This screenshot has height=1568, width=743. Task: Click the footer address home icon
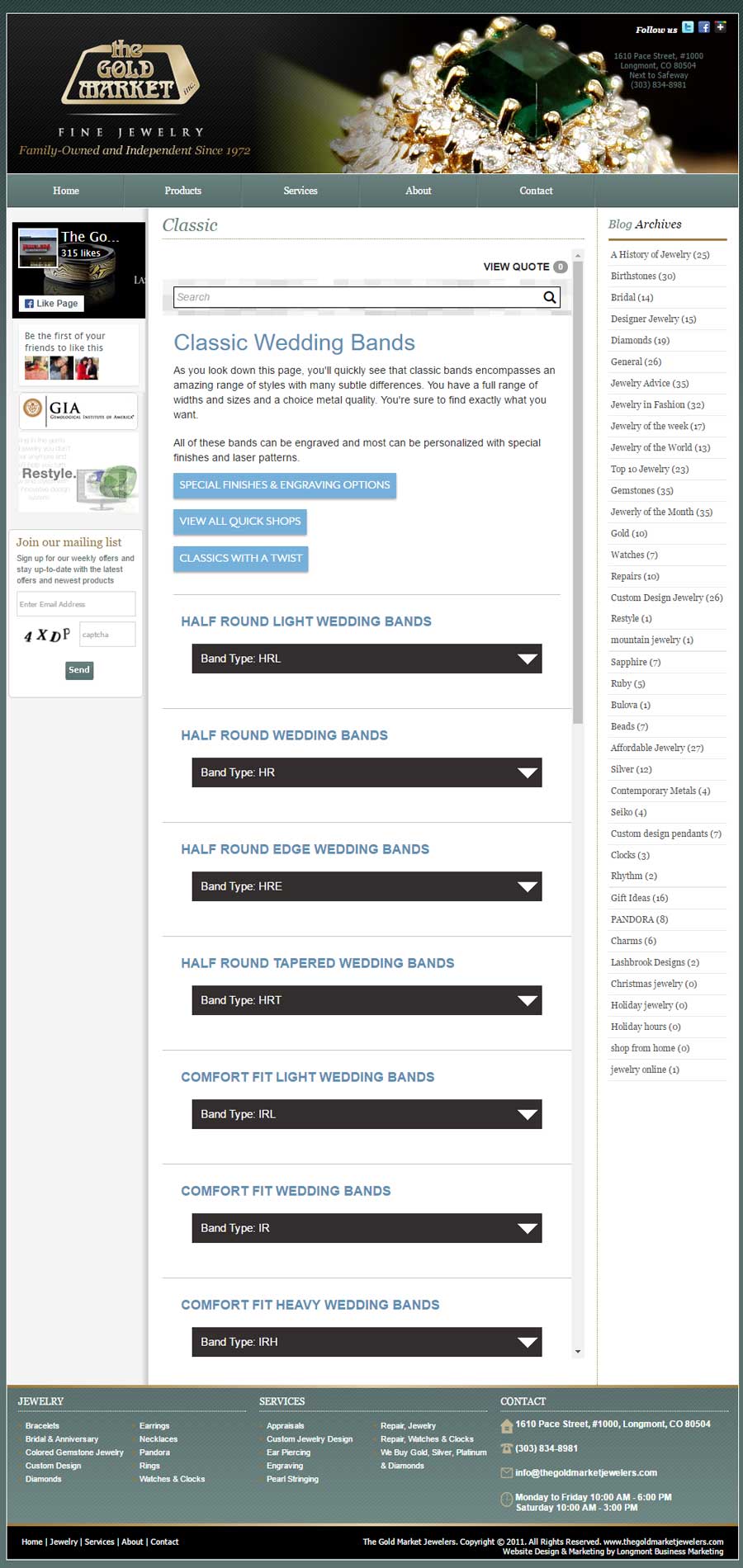(507, 1426)
